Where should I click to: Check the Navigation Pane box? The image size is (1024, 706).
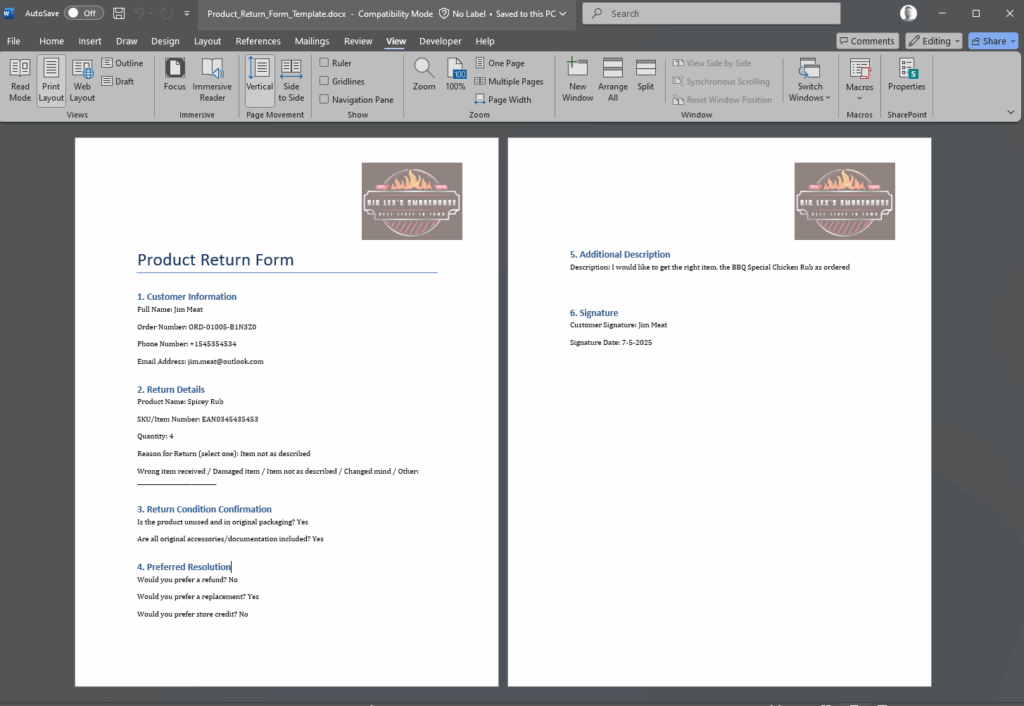click(324, 99)
